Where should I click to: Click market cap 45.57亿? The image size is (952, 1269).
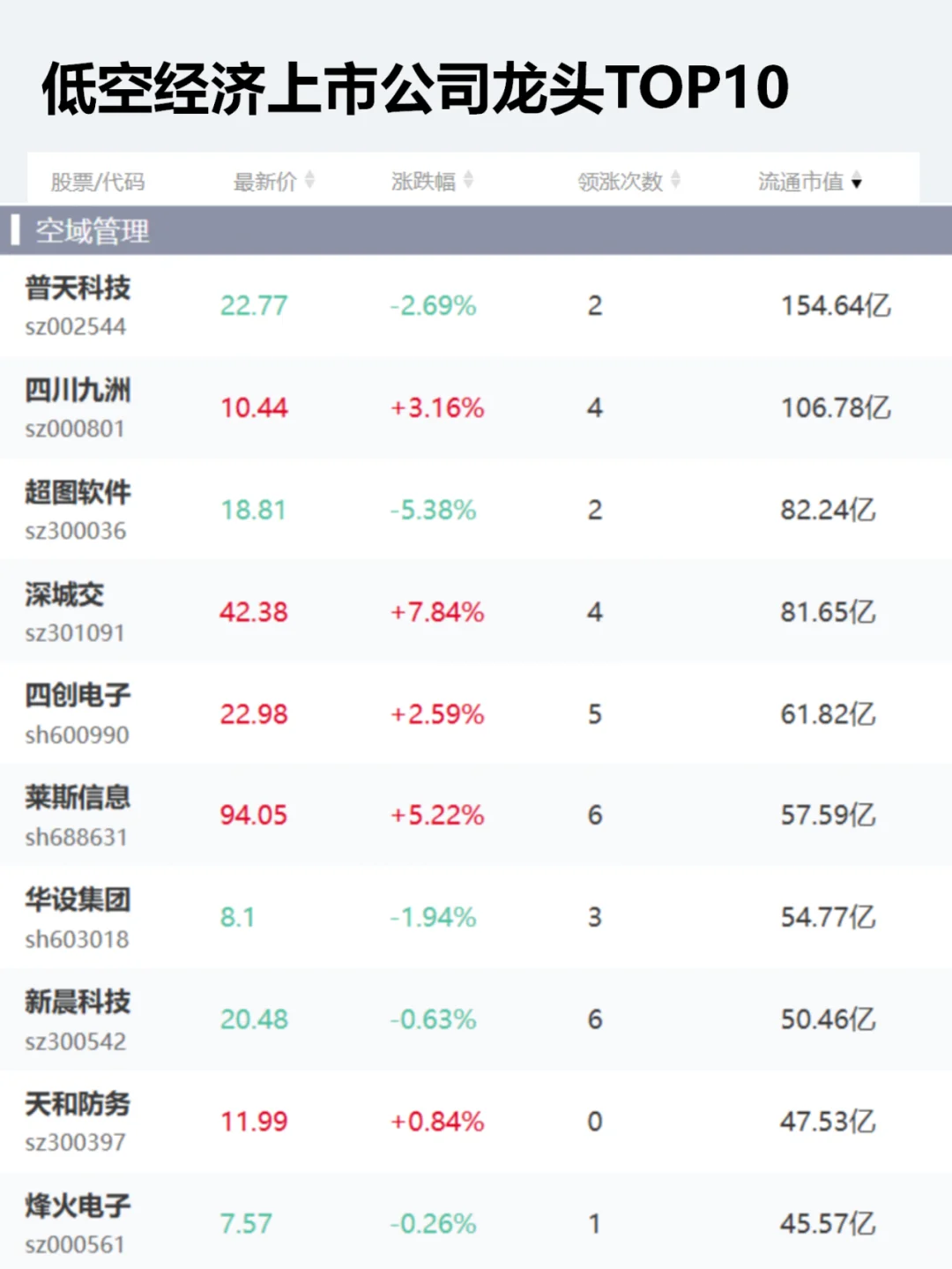tap(828, 1224)
